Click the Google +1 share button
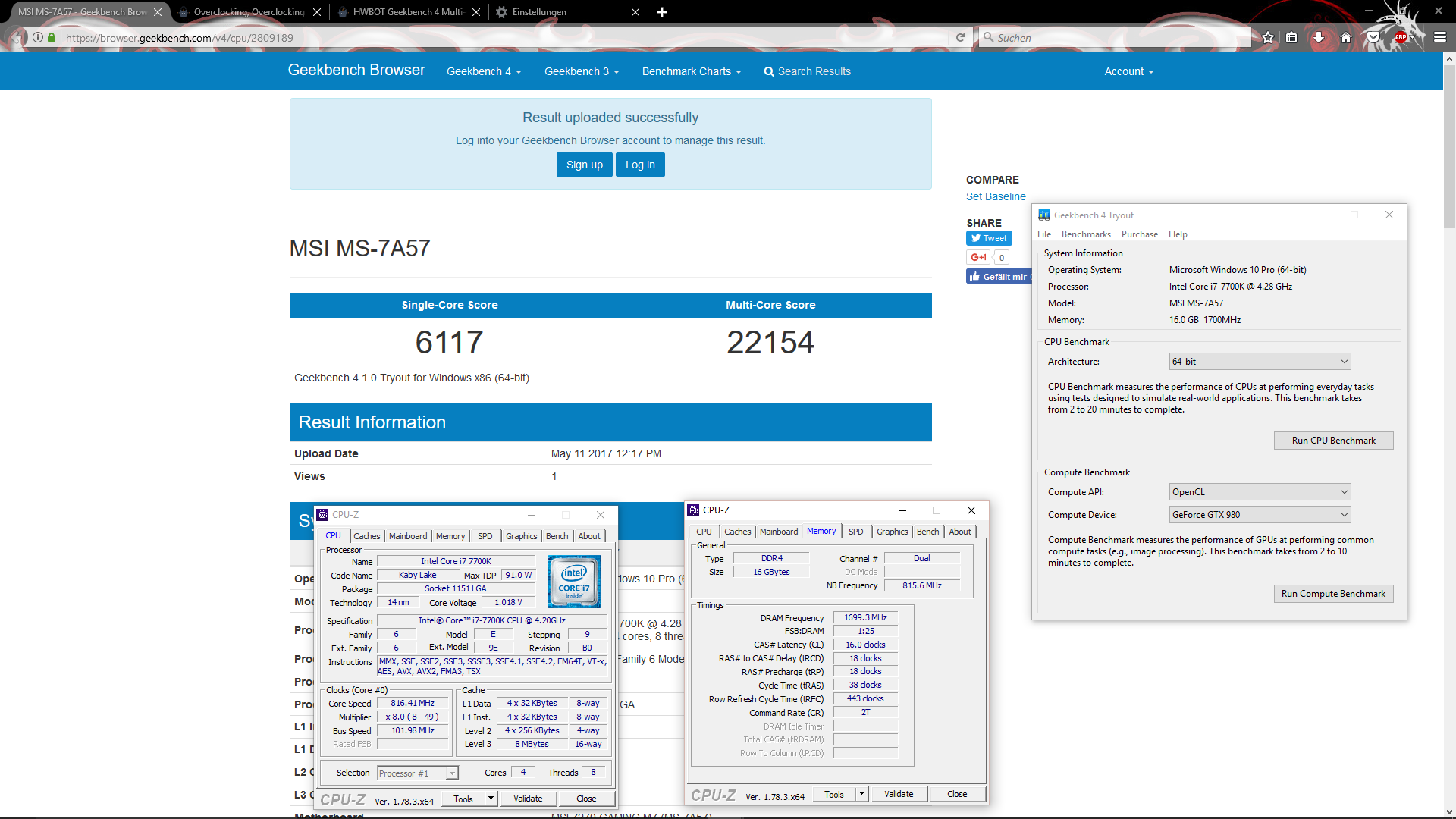 pyautogui.click(x=977, y=257)
